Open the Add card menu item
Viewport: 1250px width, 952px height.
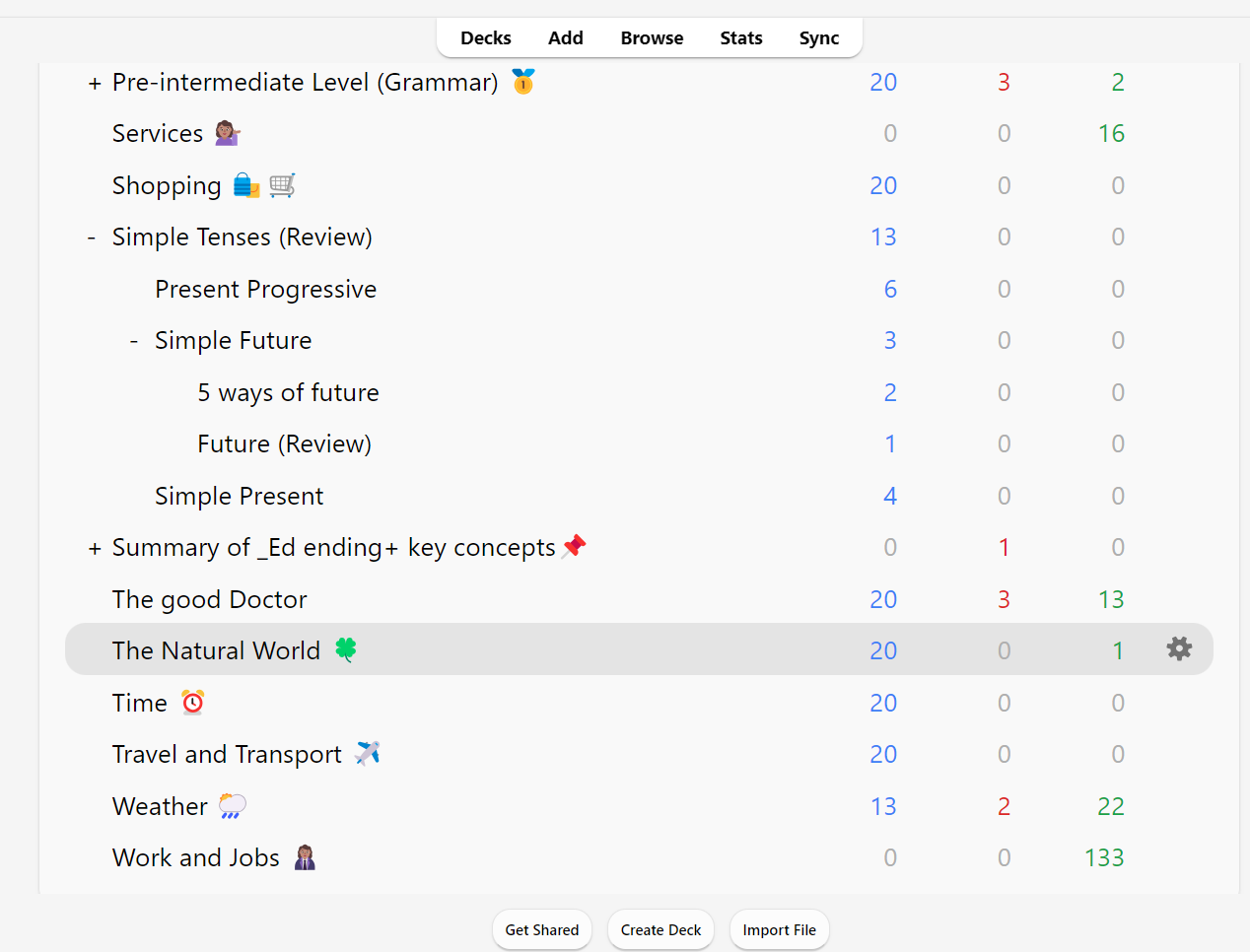pyautogui.click(x=566, y=38)
